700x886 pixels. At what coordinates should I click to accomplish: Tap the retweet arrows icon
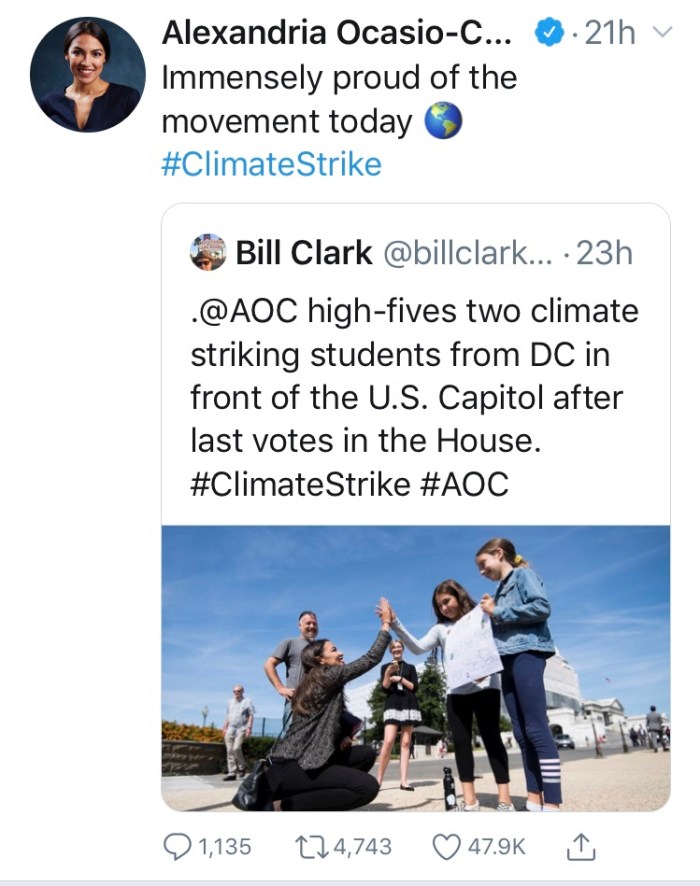click(x=308, y=846)
